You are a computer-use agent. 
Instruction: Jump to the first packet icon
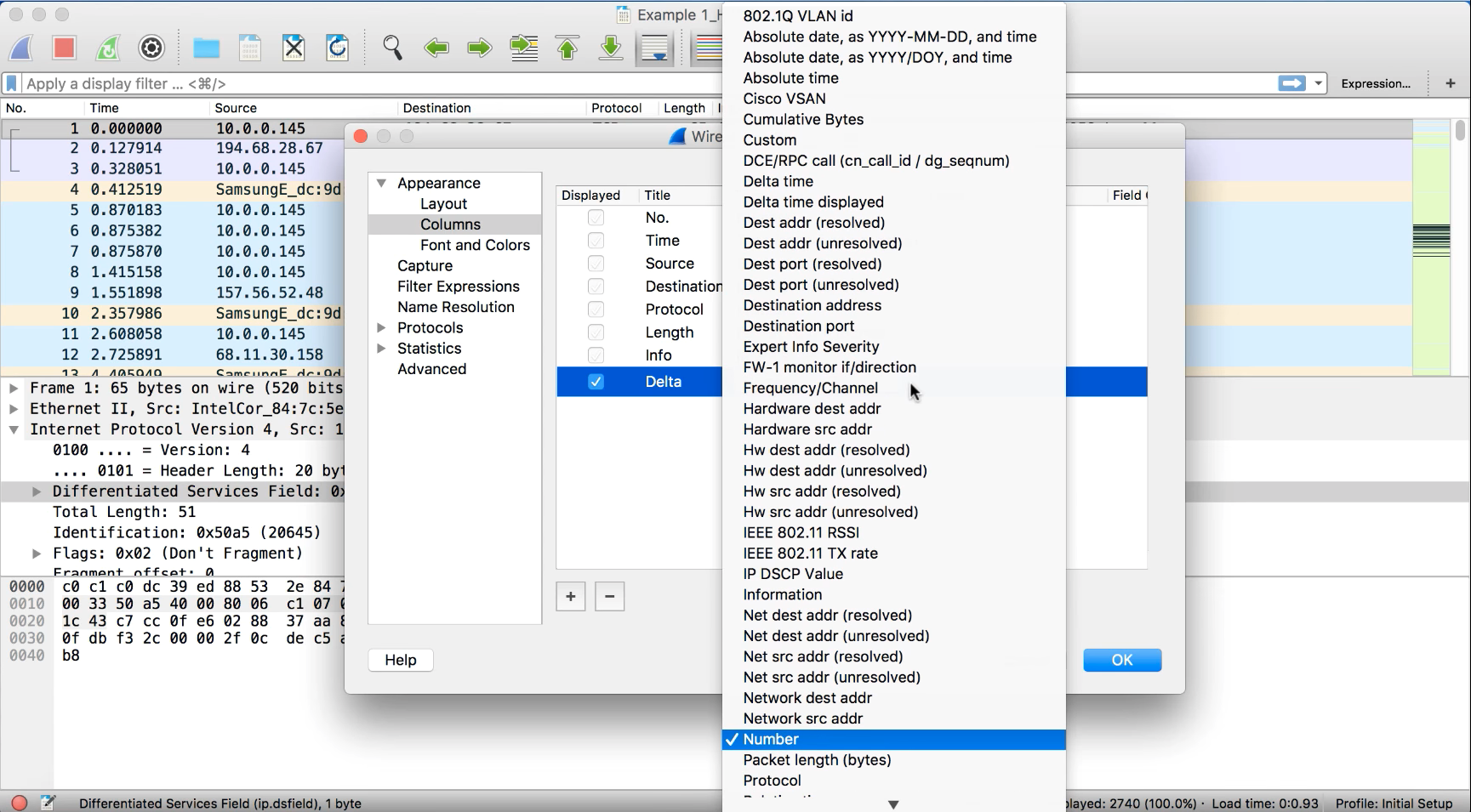(x=567, y=48)
